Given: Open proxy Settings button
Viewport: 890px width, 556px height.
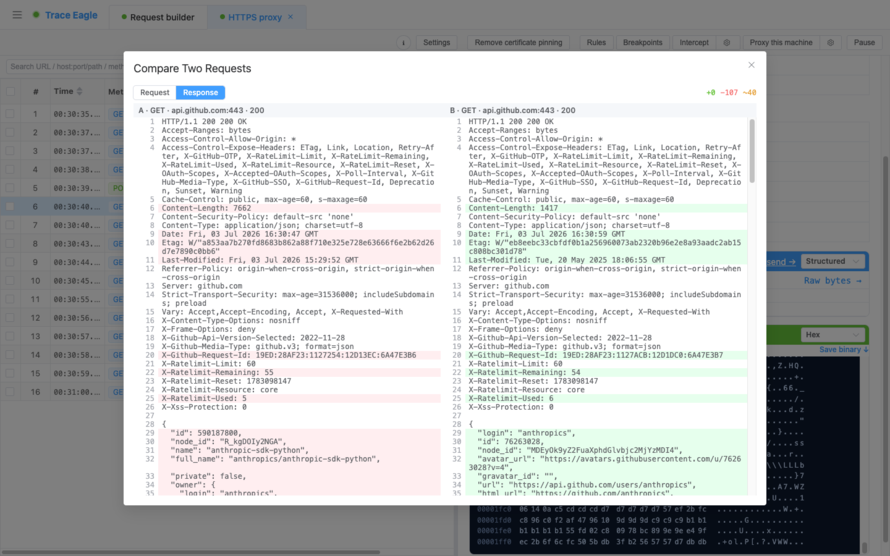Looking at the screenshot, I should [x=436, y=43].
